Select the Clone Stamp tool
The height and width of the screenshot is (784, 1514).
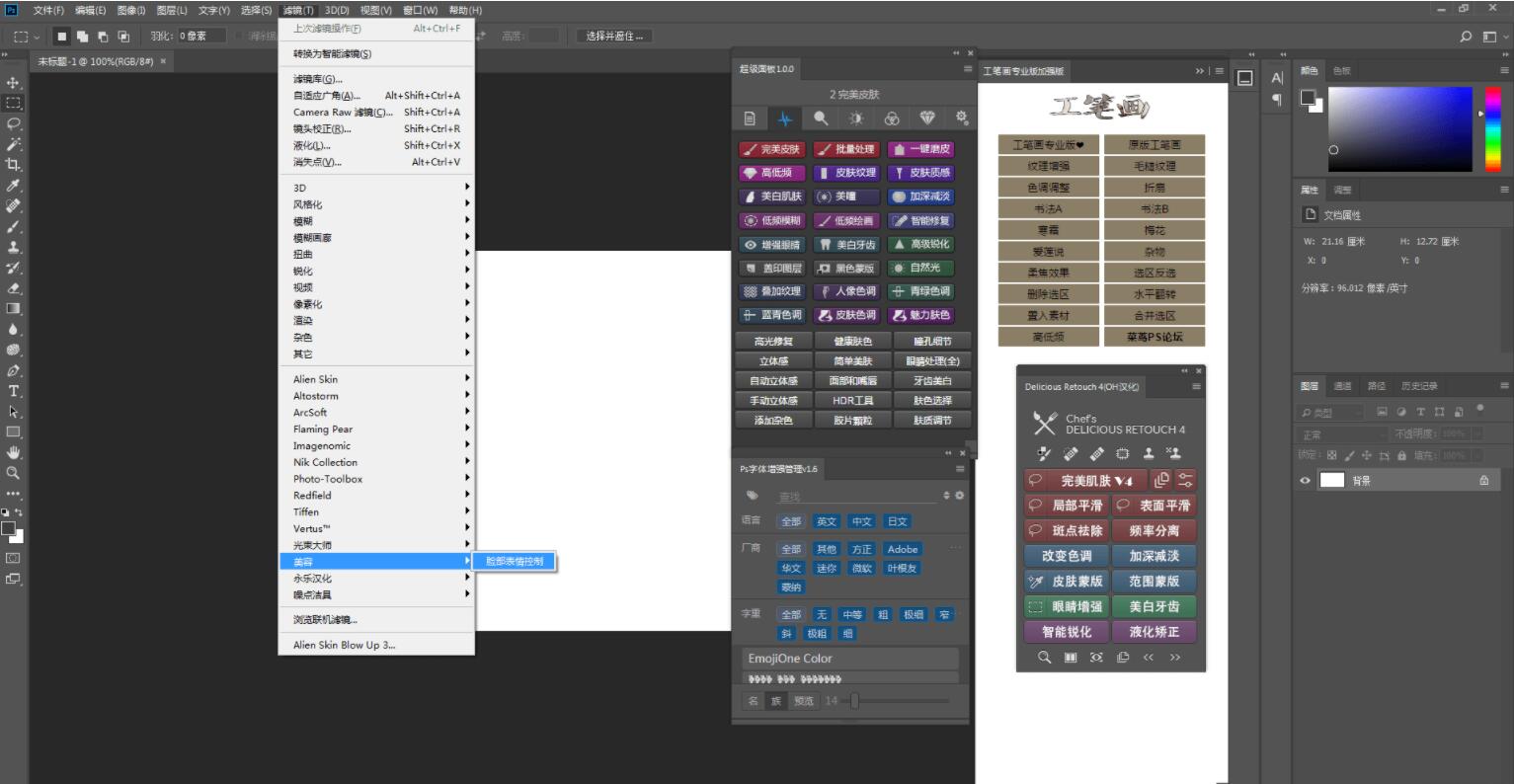tap(14, 248)
